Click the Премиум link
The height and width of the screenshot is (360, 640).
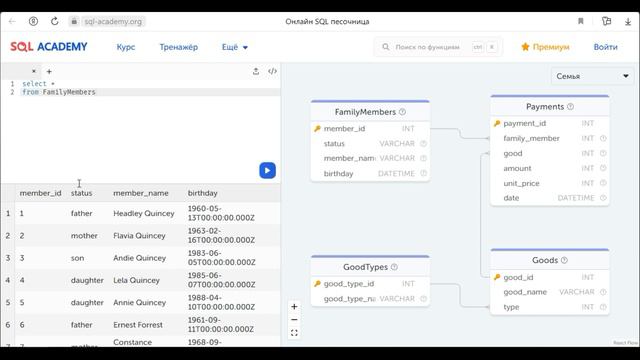click(x=545, y=47)
